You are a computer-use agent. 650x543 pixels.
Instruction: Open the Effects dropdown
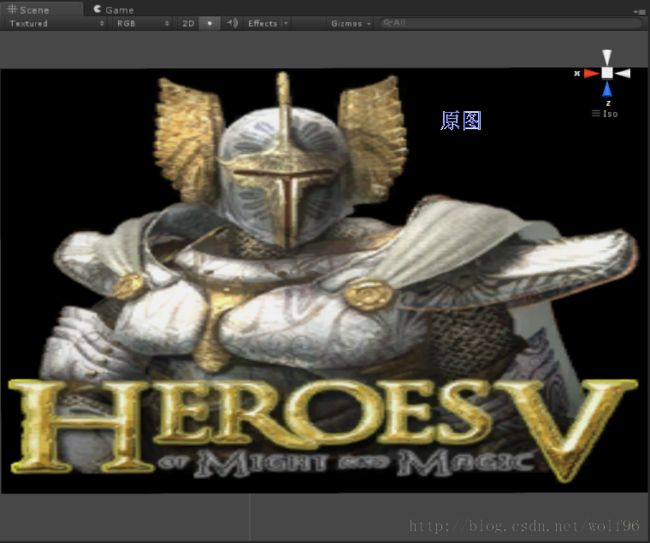tap(267, 23)
